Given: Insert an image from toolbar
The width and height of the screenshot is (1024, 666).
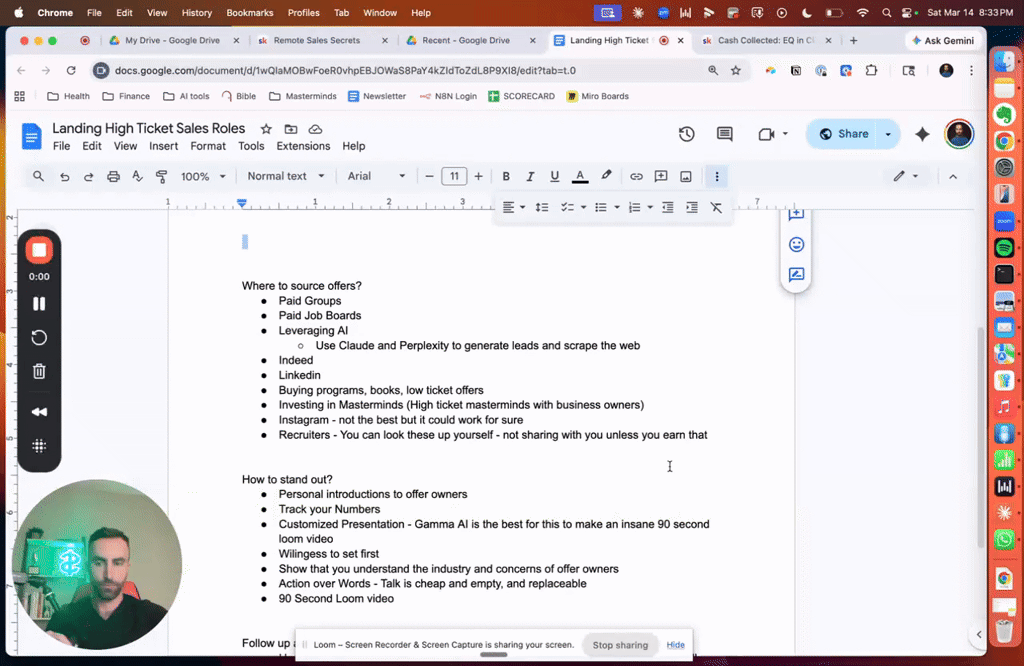Looking at the screenshot, I should click(x=686, y=176).
